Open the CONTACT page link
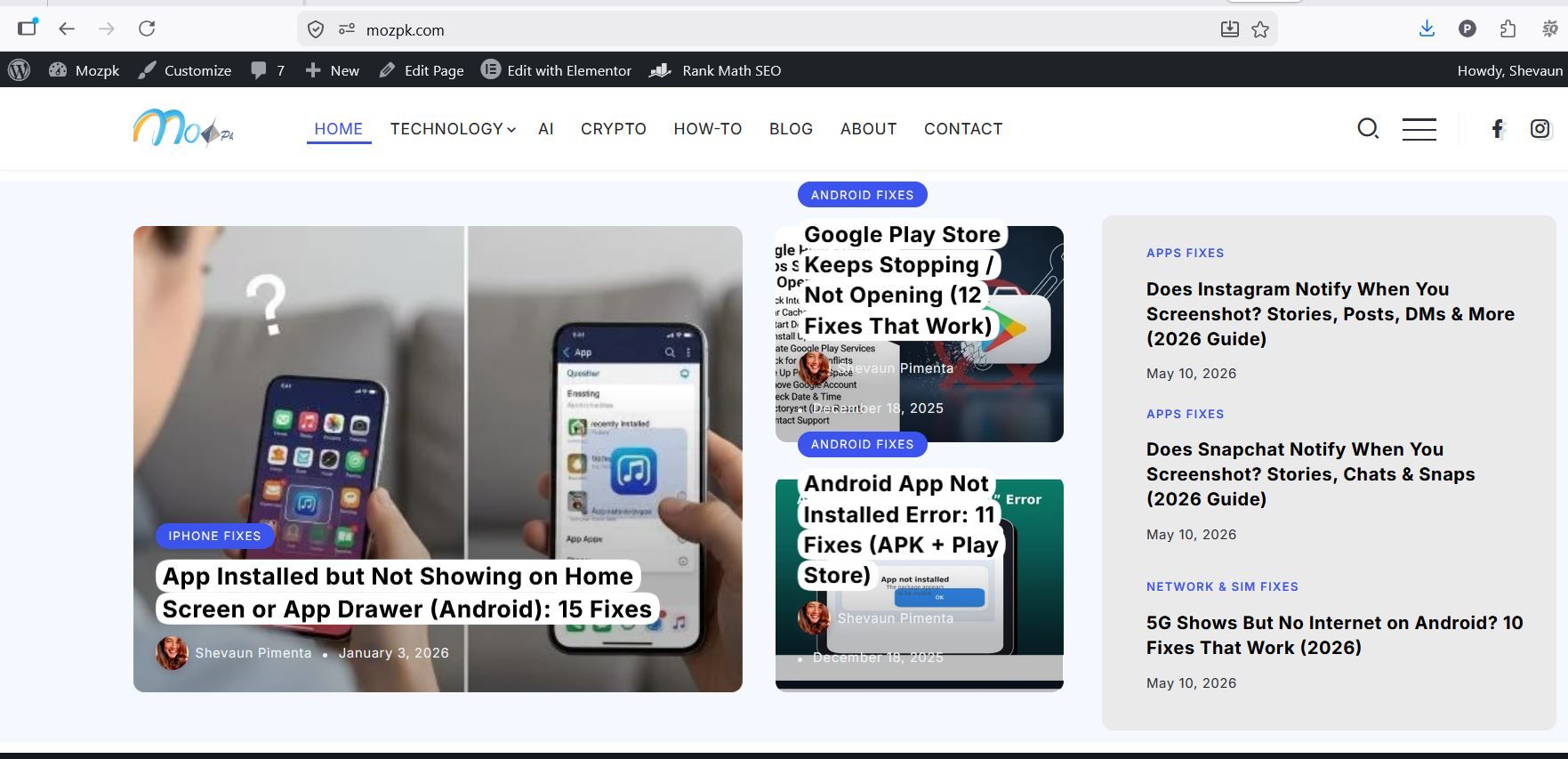This screenshot has width=1568, height=759. [963, 129]
